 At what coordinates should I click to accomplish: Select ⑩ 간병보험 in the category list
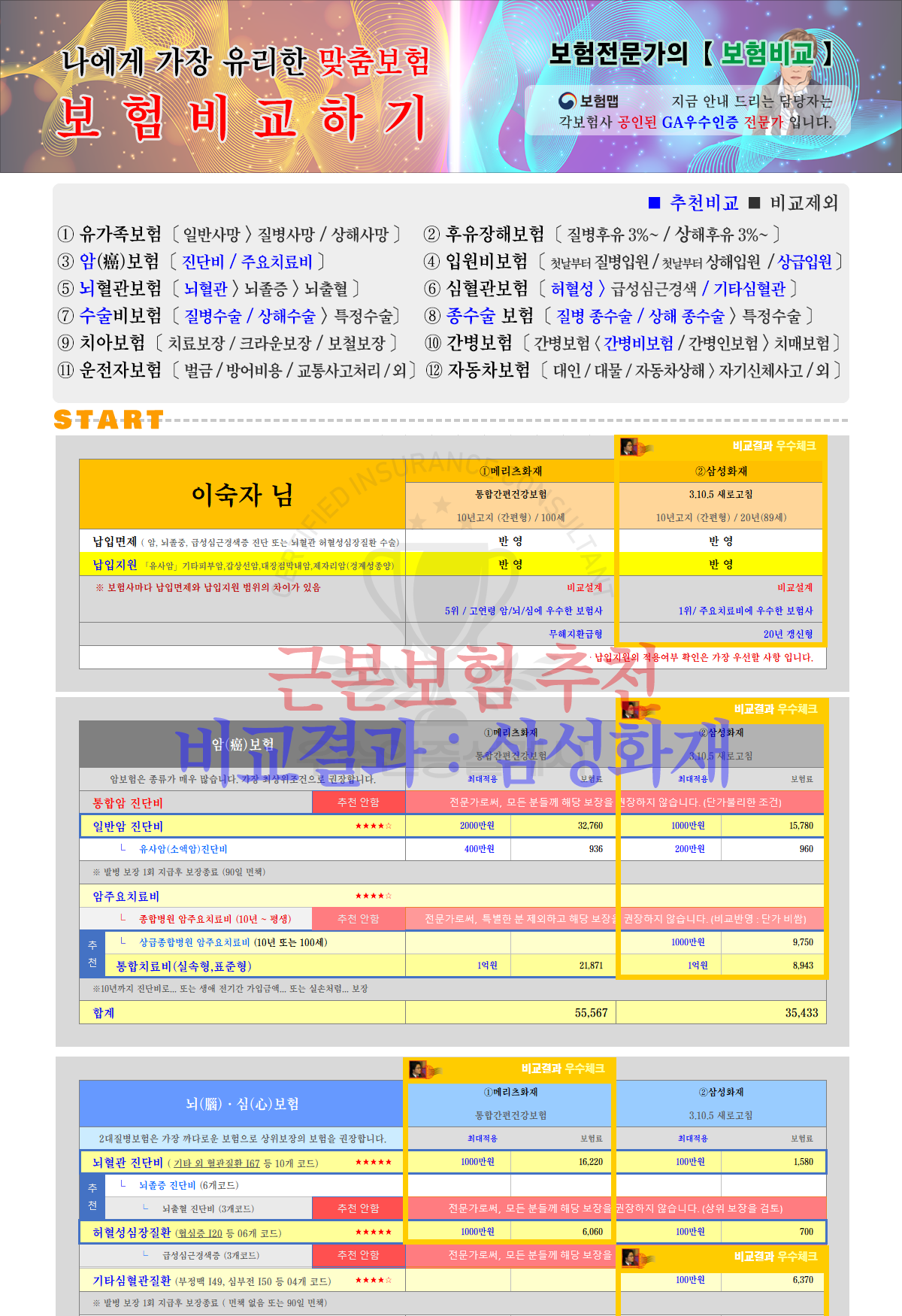click(x=468, y=343)
